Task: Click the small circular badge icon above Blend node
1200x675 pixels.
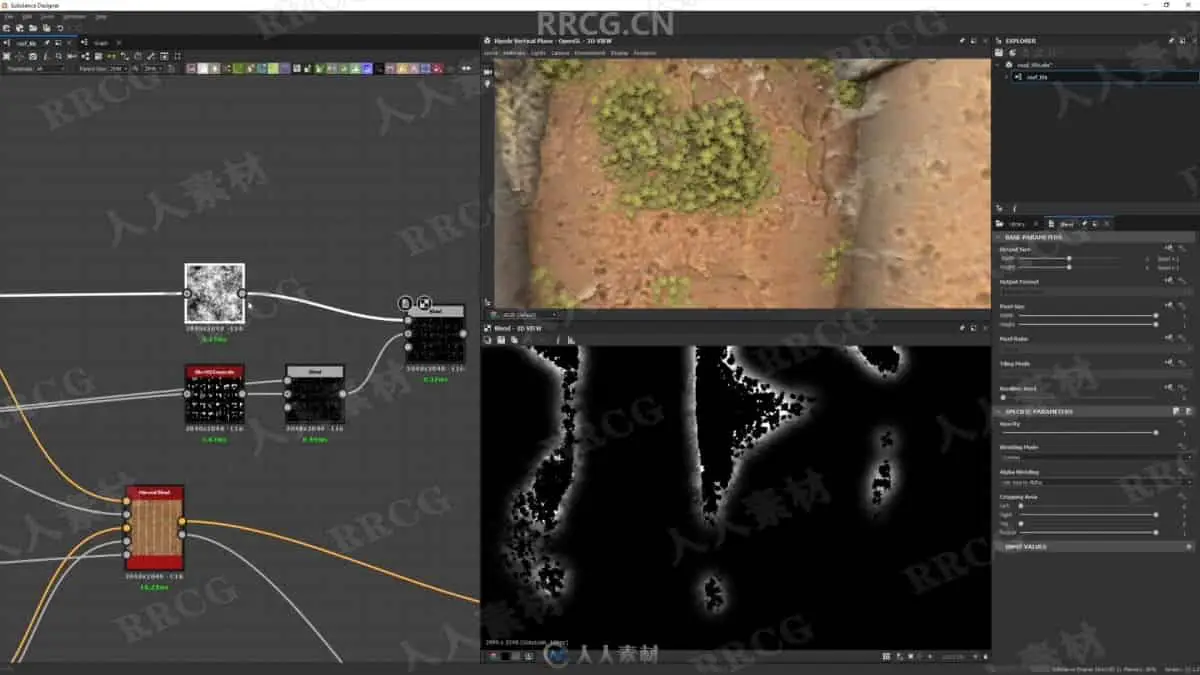Action: [405, 301]
